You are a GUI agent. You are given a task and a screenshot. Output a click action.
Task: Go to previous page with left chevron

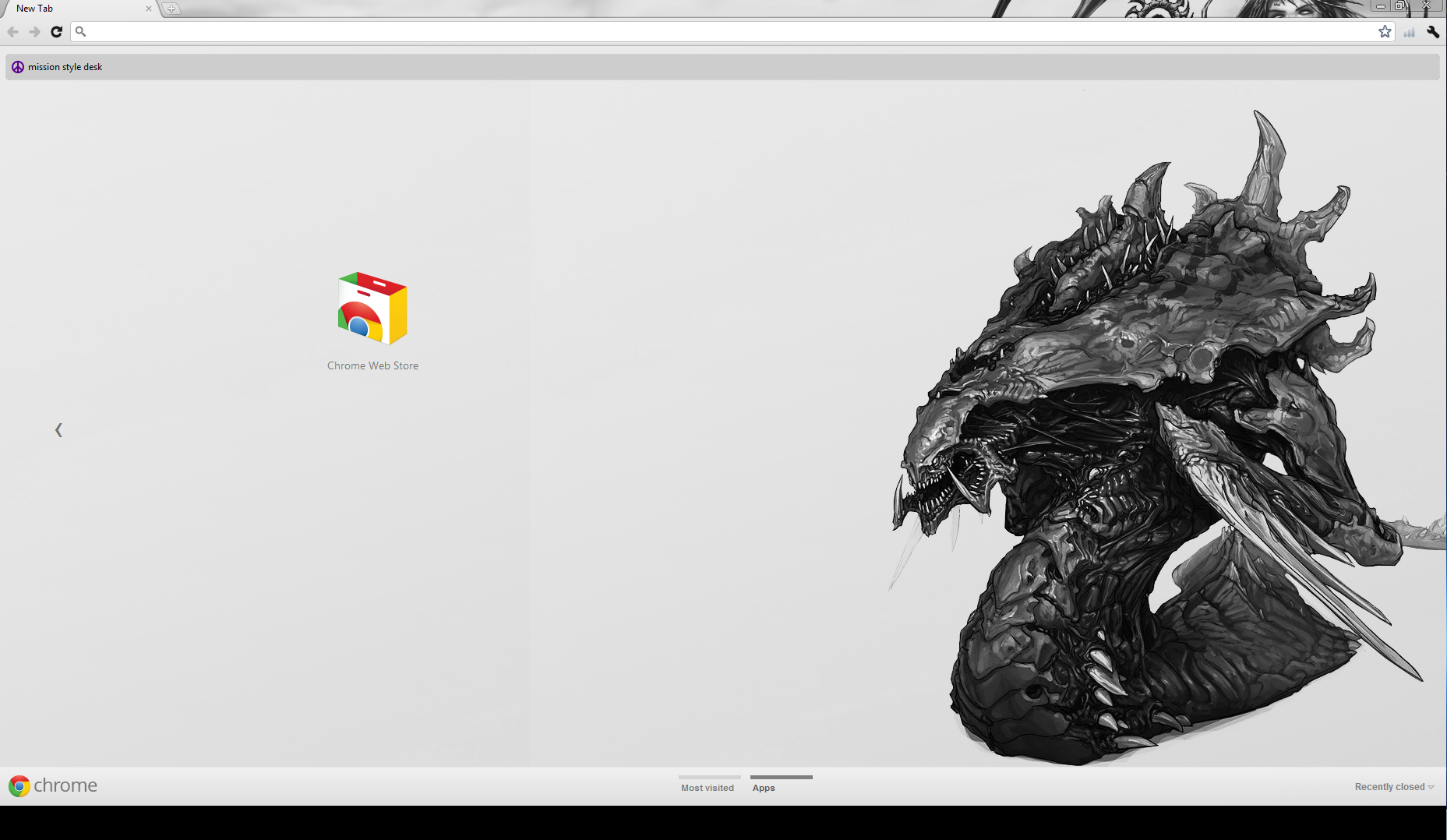point(58,430)
